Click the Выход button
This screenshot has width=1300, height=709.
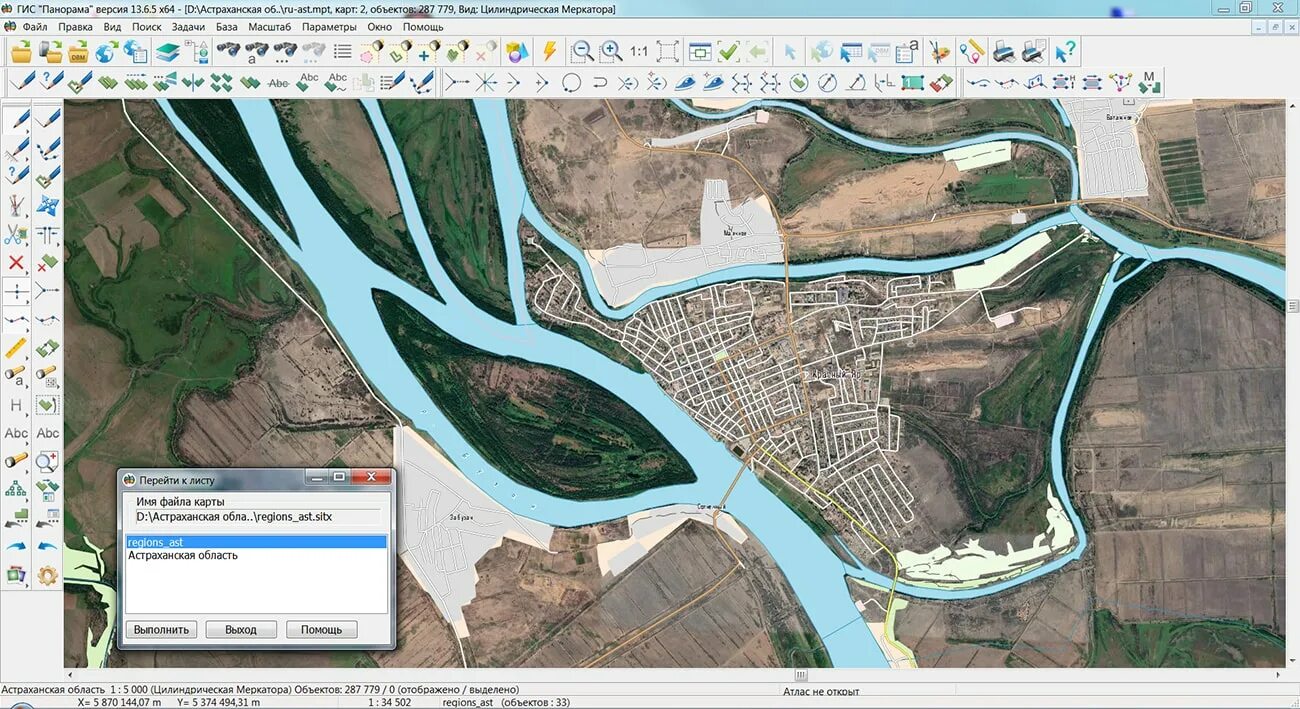241,629
